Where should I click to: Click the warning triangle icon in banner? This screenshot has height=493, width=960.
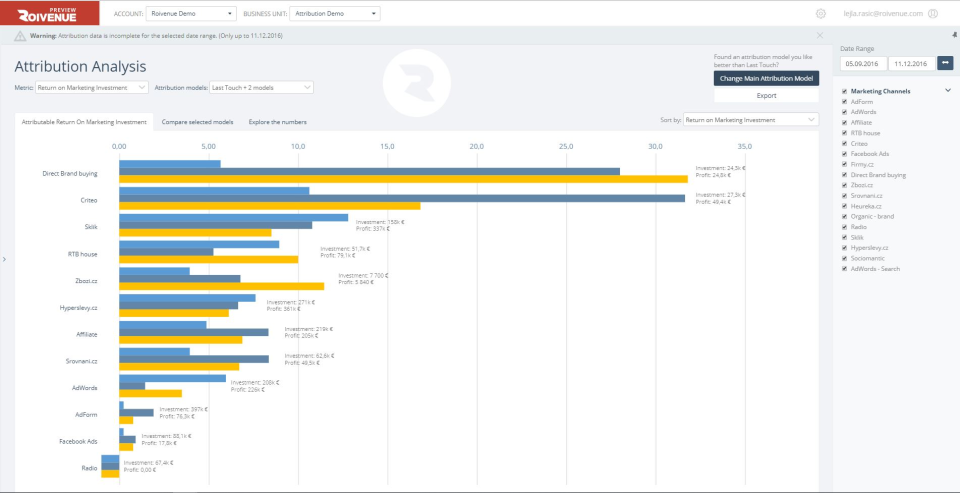point(21,36)
